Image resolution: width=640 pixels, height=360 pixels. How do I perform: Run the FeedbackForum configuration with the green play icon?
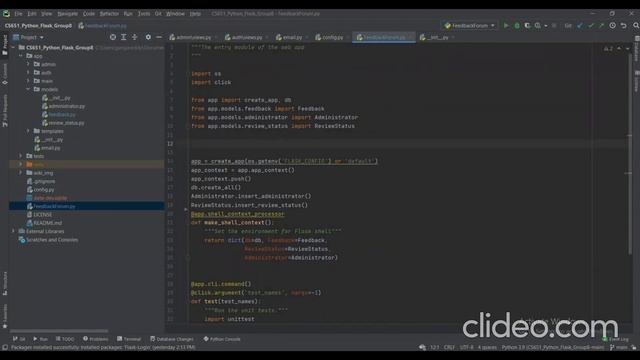tap(506, 25)
